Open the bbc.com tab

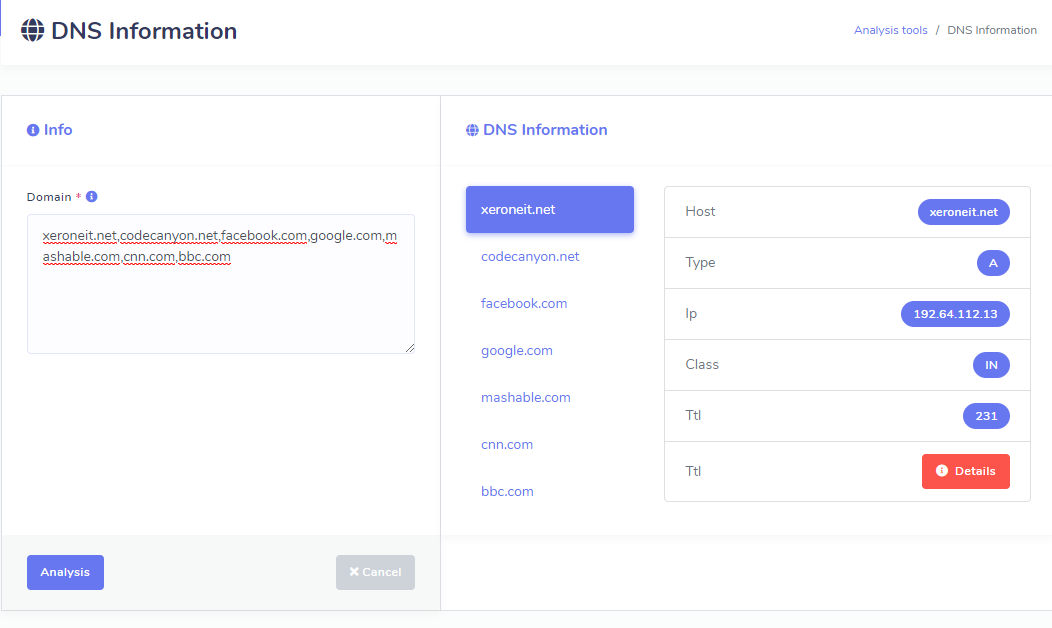(507, 491)
